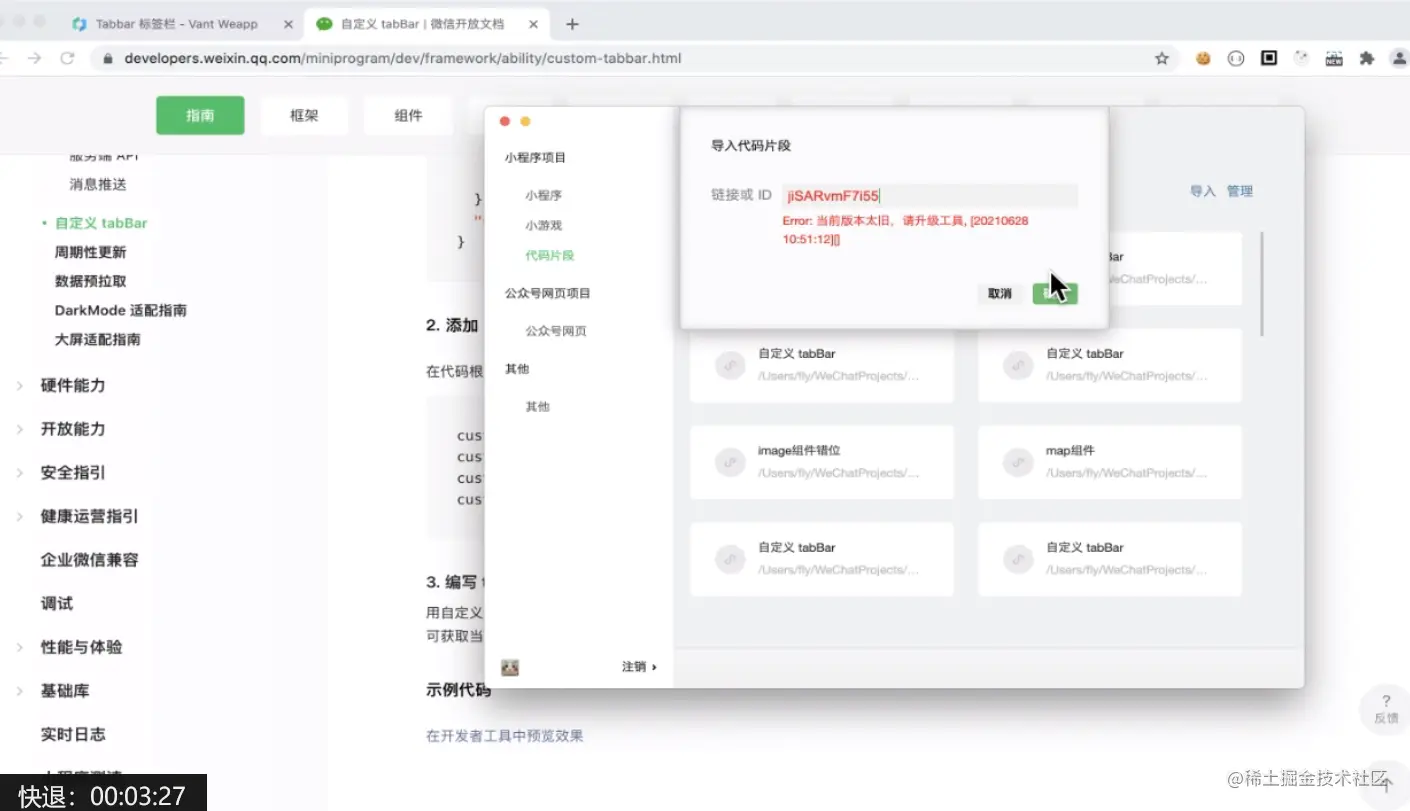The width and height of the screenshot is (1410, 811).
Task: Click 在开发者工具中预览效果 link
Action: (504, 736)
